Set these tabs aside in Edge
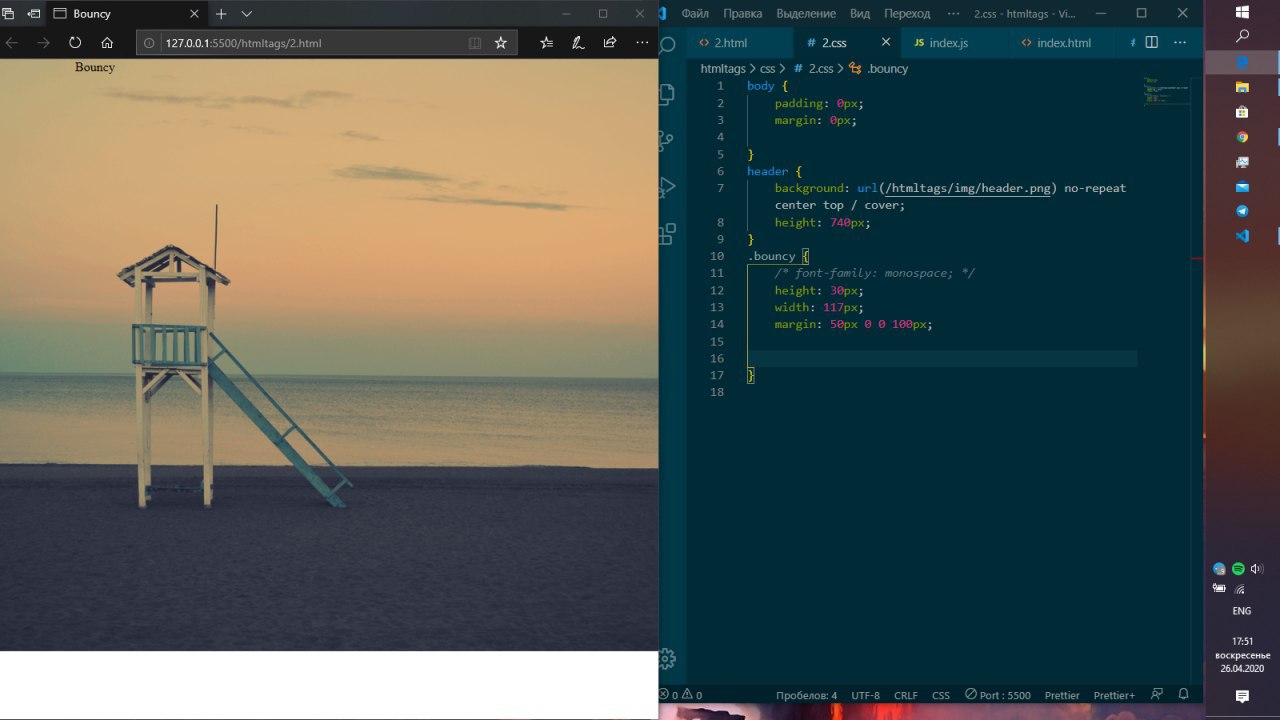The height and width of the screenshot is (720, 1280). [34, 14]
